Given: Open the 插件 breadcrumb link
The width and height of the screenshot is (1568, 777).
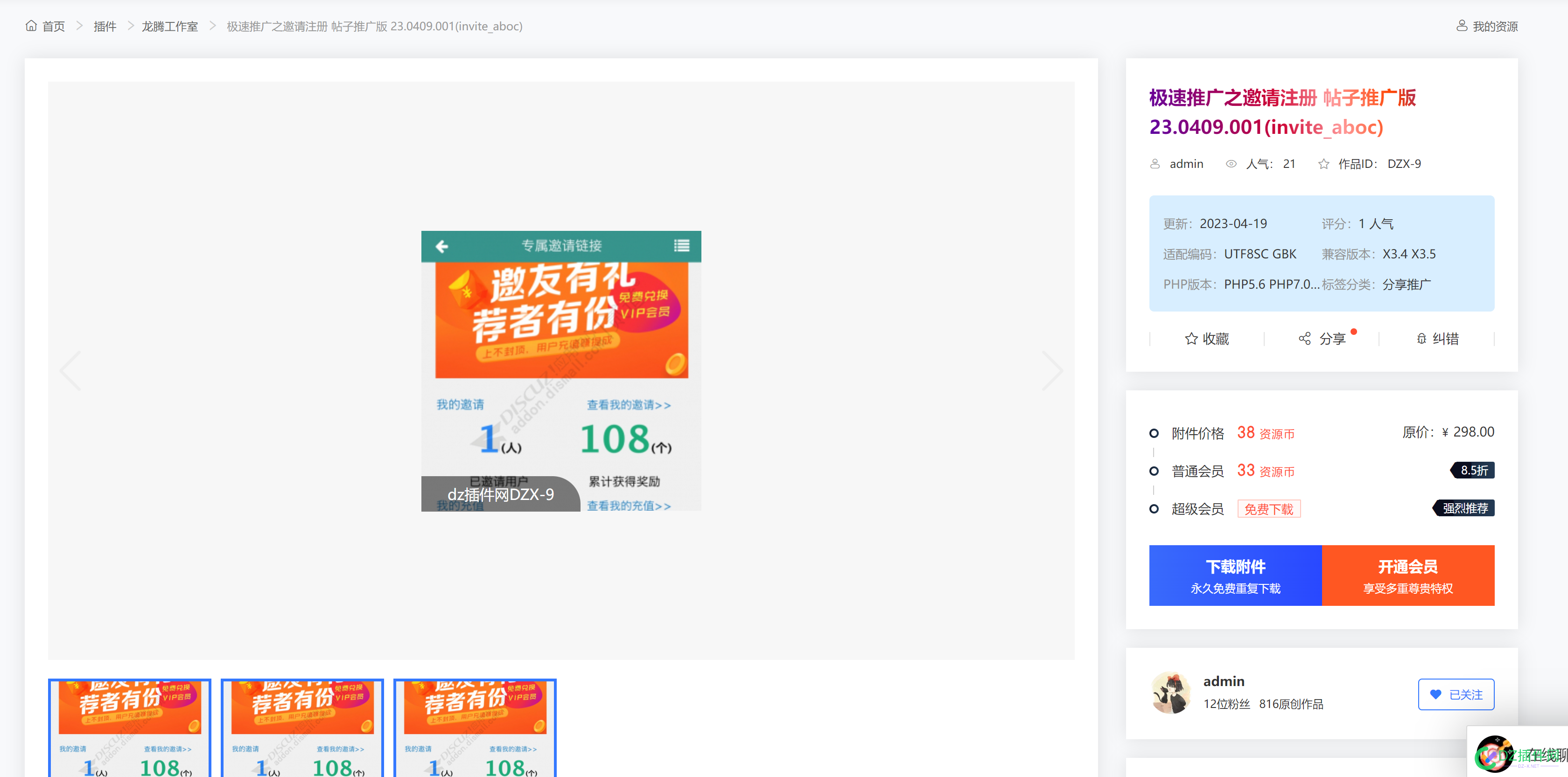Looking at the screenshot, I should (x=105, y=26).
